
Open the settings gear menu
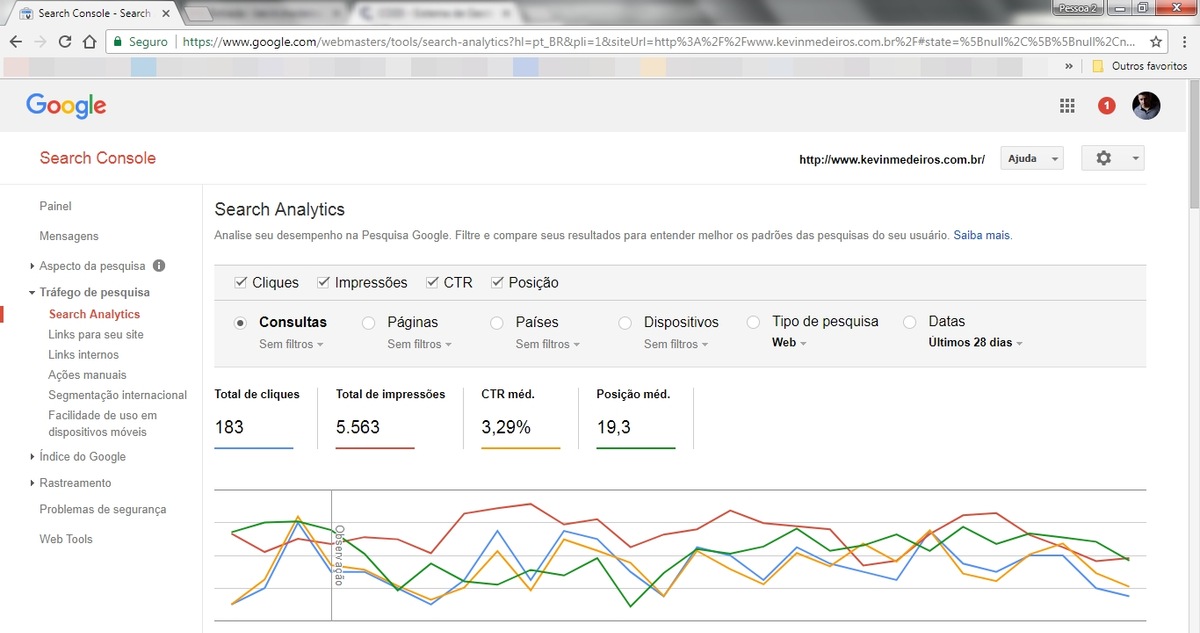(1113, 158)
